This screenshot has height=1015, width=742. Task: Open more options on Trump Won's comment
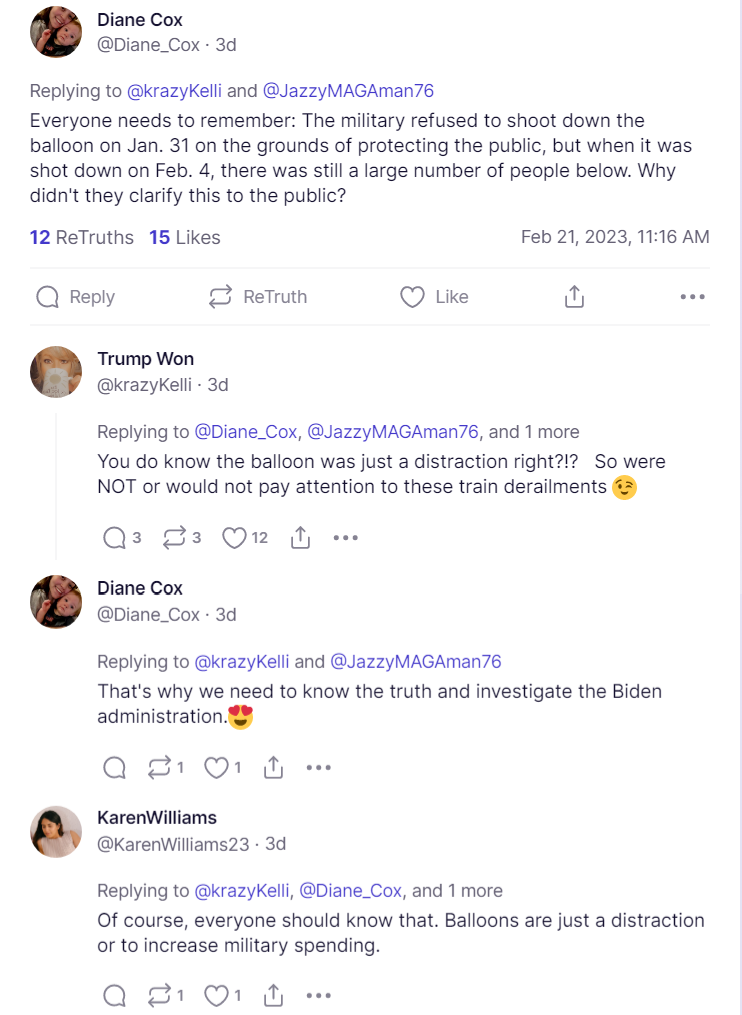[x=345, y=538]
